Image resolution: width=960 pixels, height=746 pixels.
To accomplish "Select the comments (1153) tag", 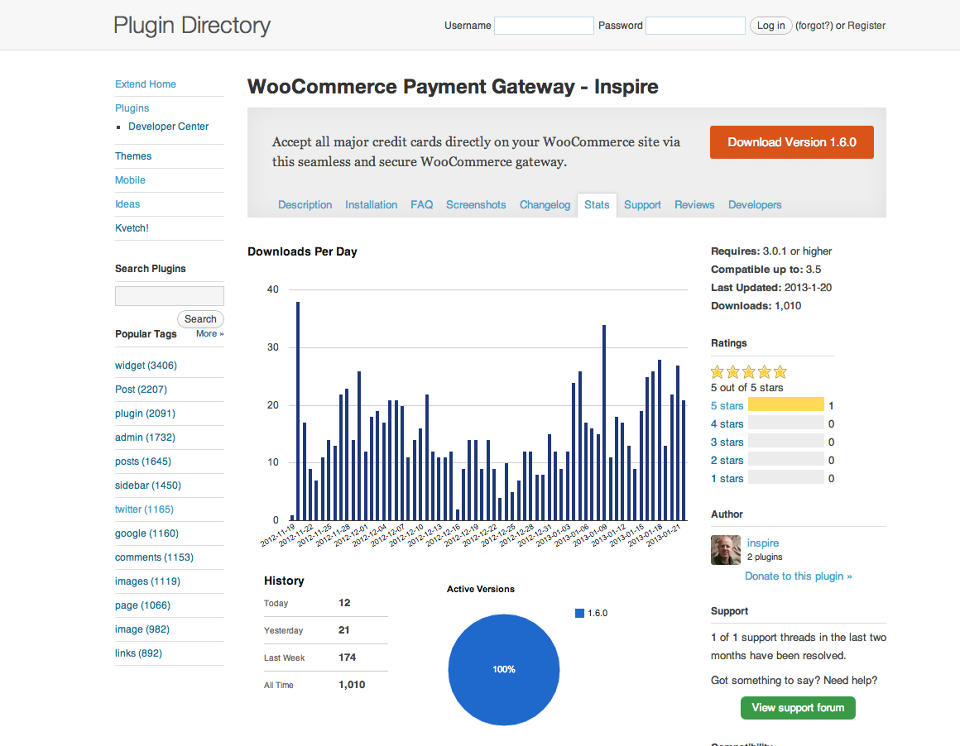I will click(154, 557).
